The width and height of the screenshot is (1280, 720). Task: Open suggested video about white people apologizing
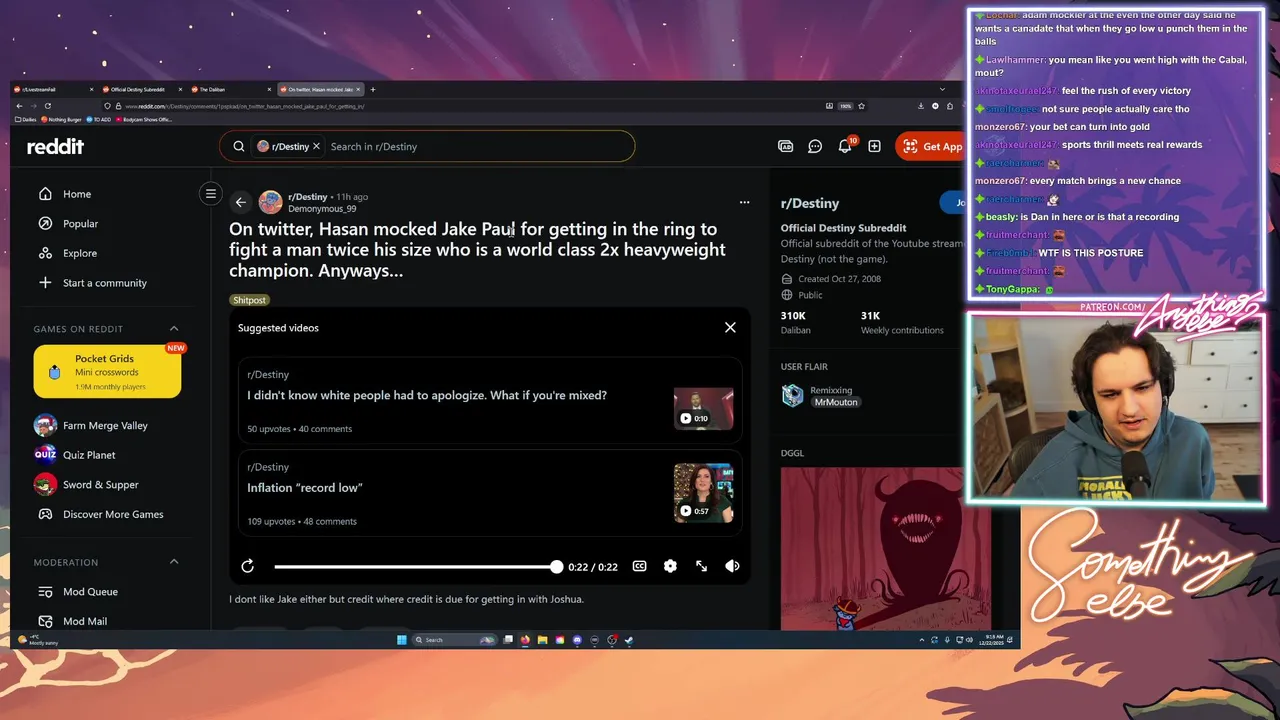(427, 395)
